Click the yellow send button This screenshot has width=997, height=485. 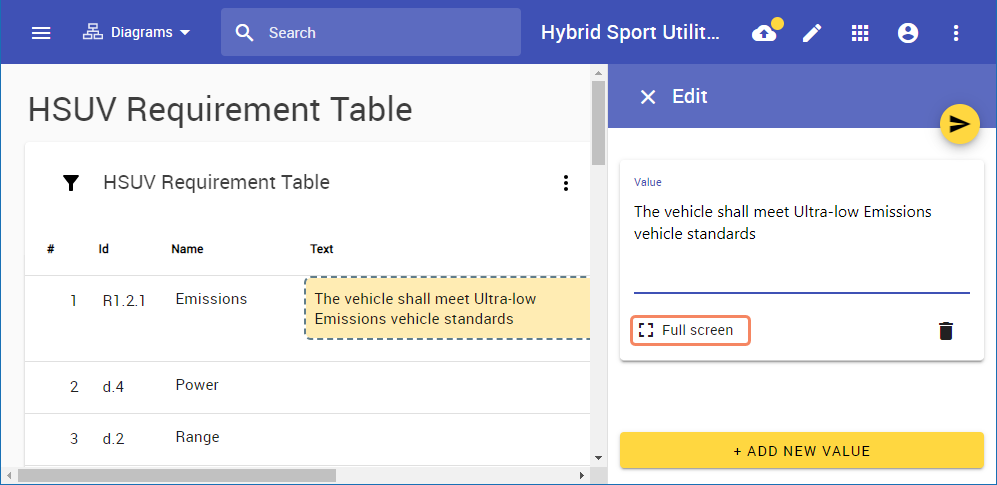959,124
